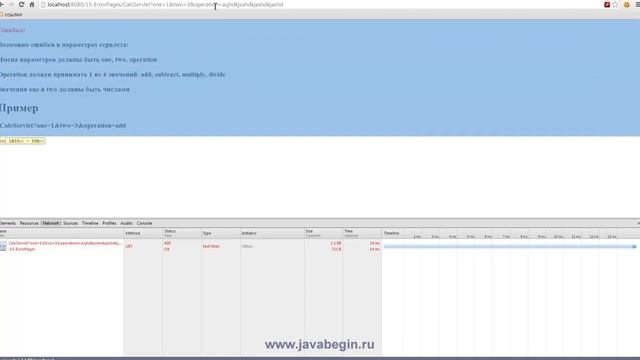Open the bookmarks folder in bookmarks bar
Screen dimensions: 640x360
point(11,15)
